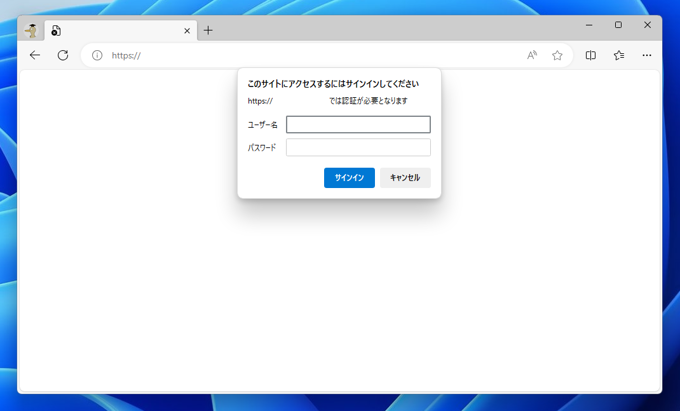680x411 pixels.
Task: Focus the パスワード input field
Action: pos(358,147)
